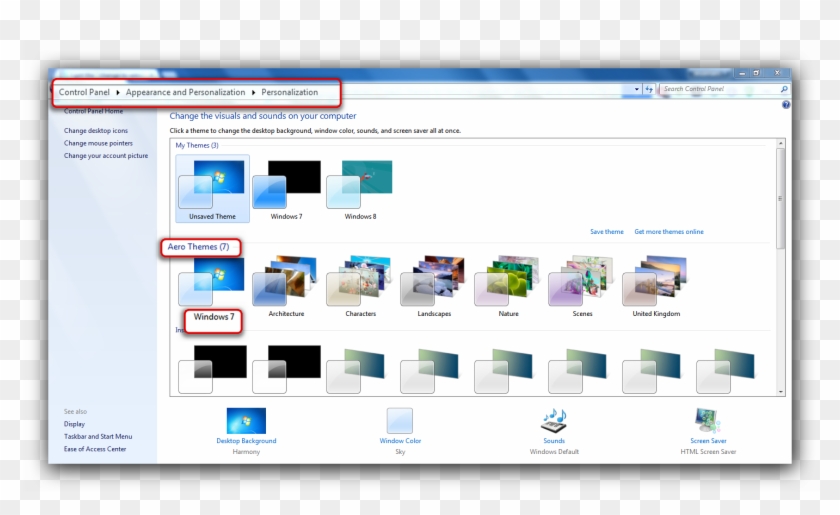
Task: Open Screen Saver settings icon
Action: (x=708, y=421)
